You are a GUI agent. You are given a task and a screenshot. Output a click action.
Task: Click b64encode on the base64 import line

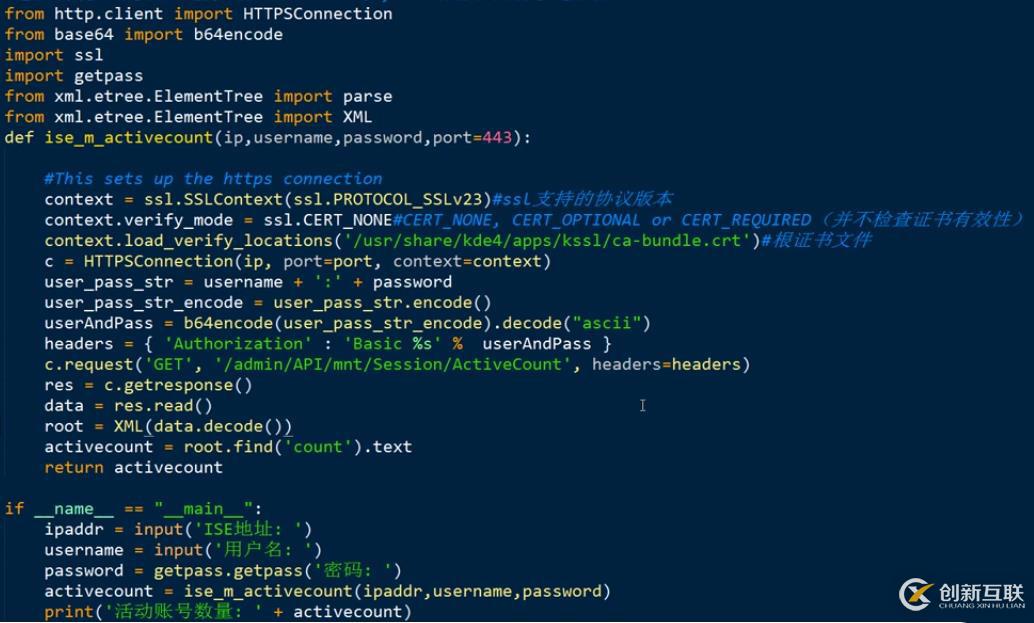(x=238, y=34)
